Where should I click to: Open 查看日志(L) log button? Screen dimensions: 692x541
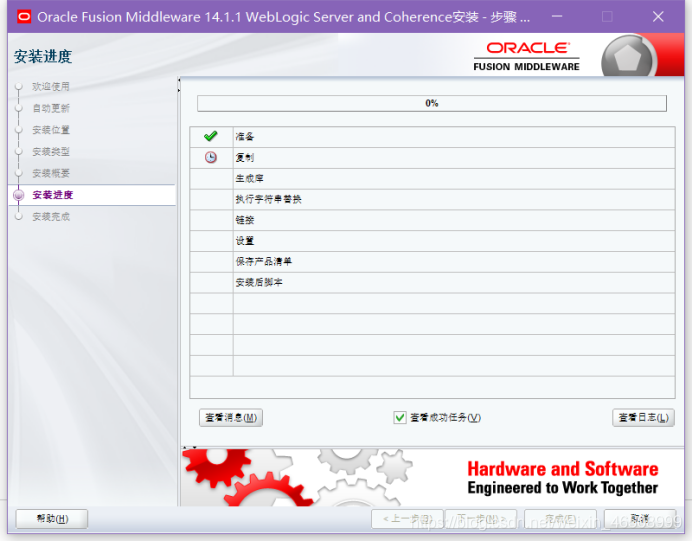(x=643, y=417)
